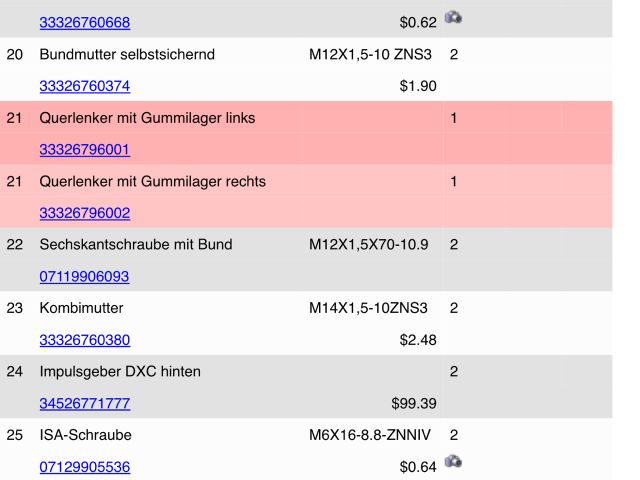Click the camera icon beside the $0.64 price
Image resolution: width=640 pixels, height=480 pixels.
coord(454,462)
